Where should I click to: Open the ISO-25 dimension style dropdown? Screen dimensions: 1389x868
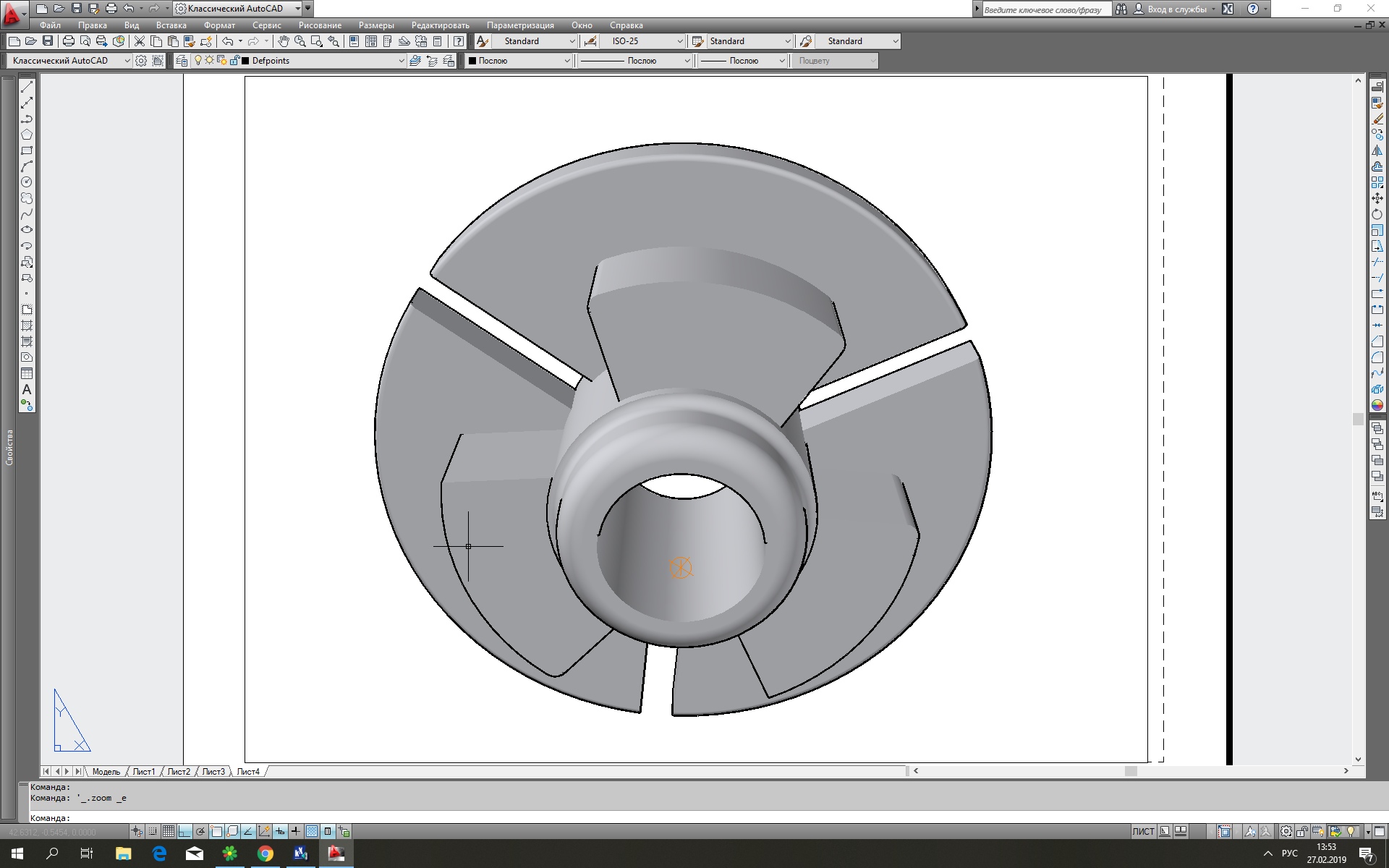[679, 41]
